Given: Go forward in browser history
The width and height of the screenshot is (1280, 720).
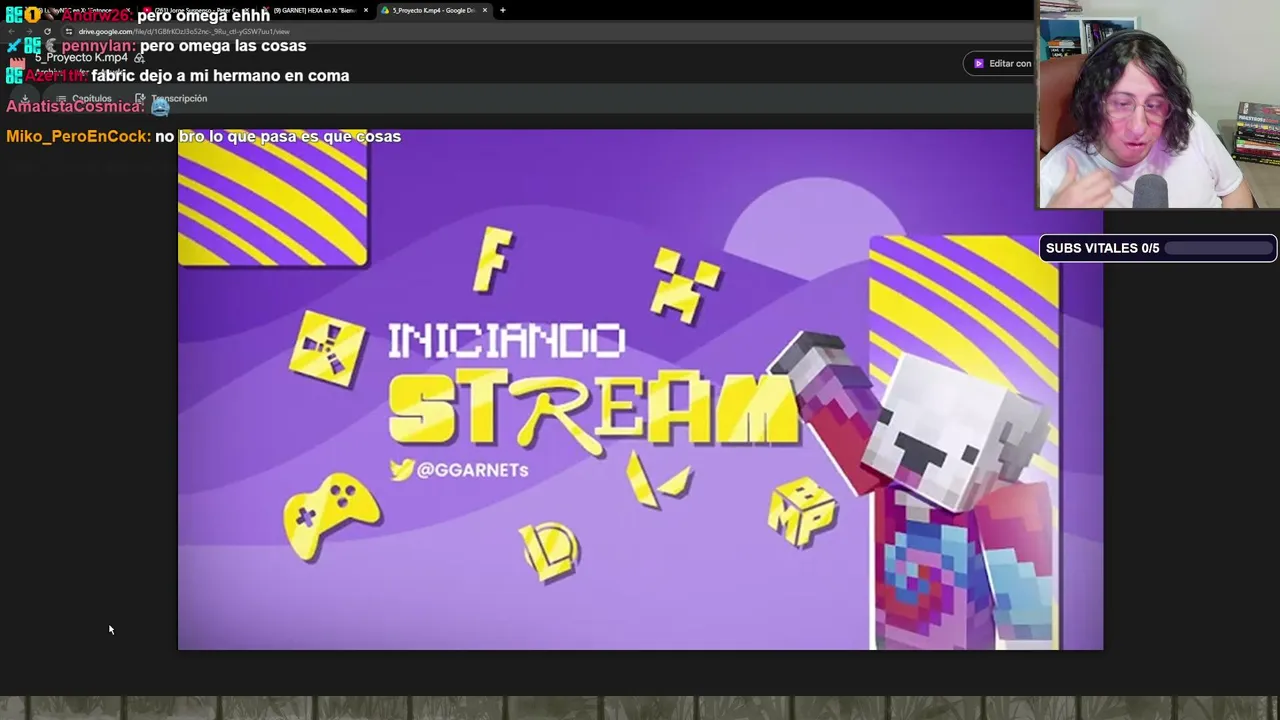Looking at the screenshot, I should (x=29, y=31).
